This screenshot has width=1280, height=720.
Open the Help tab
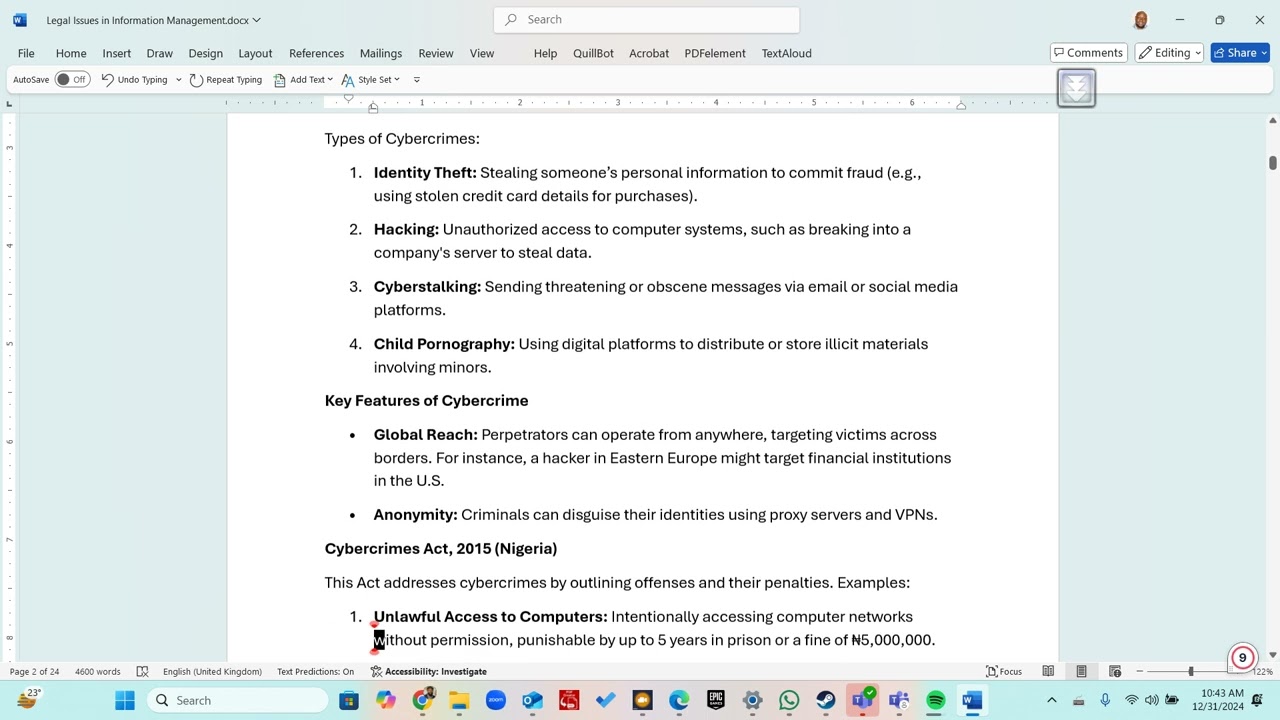tap(545, 53)
